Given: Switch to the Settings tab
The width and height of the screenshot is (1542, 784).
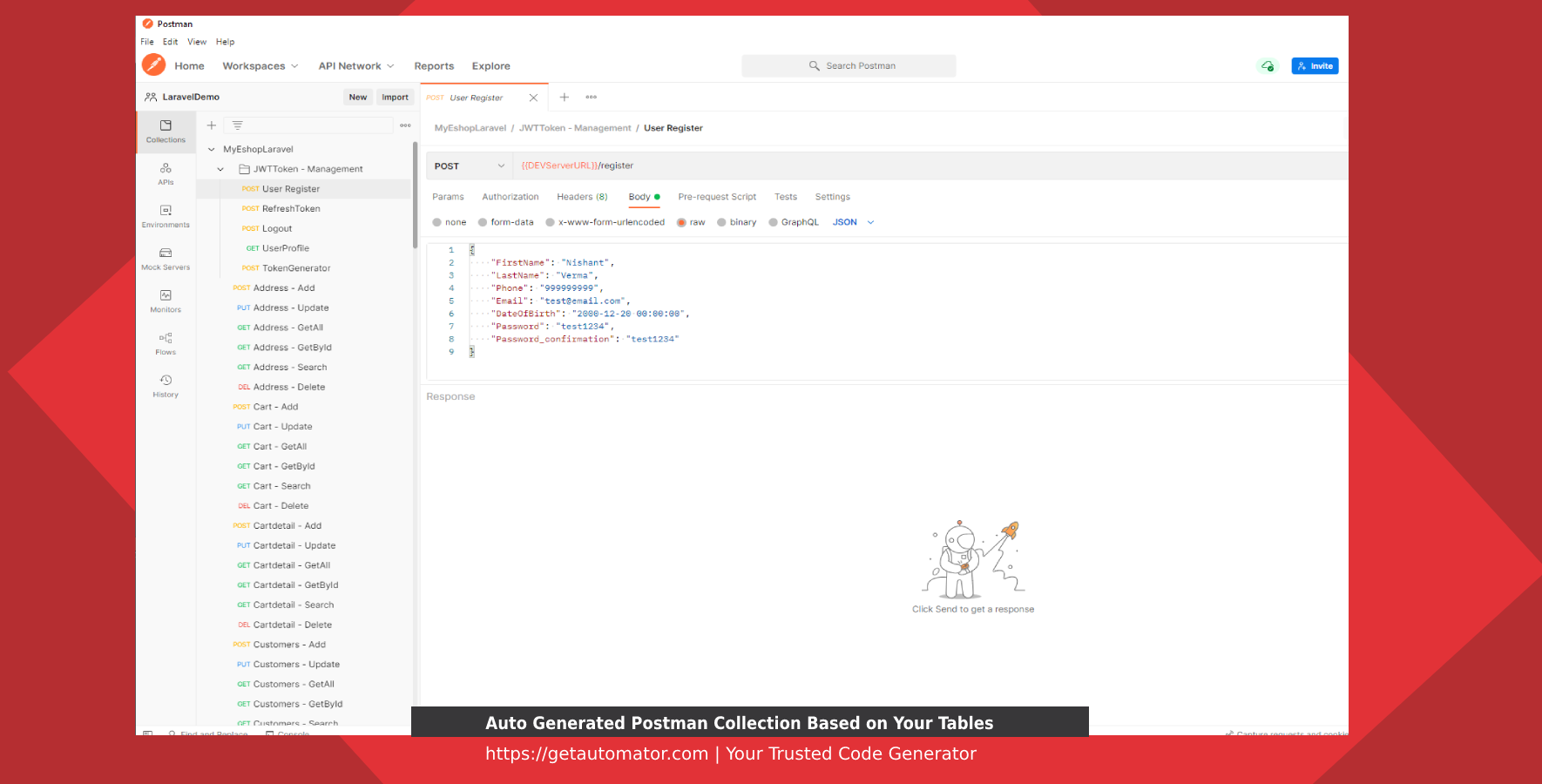Looking at the screenshot, I should pyautogui.click(x=832, y=197).
